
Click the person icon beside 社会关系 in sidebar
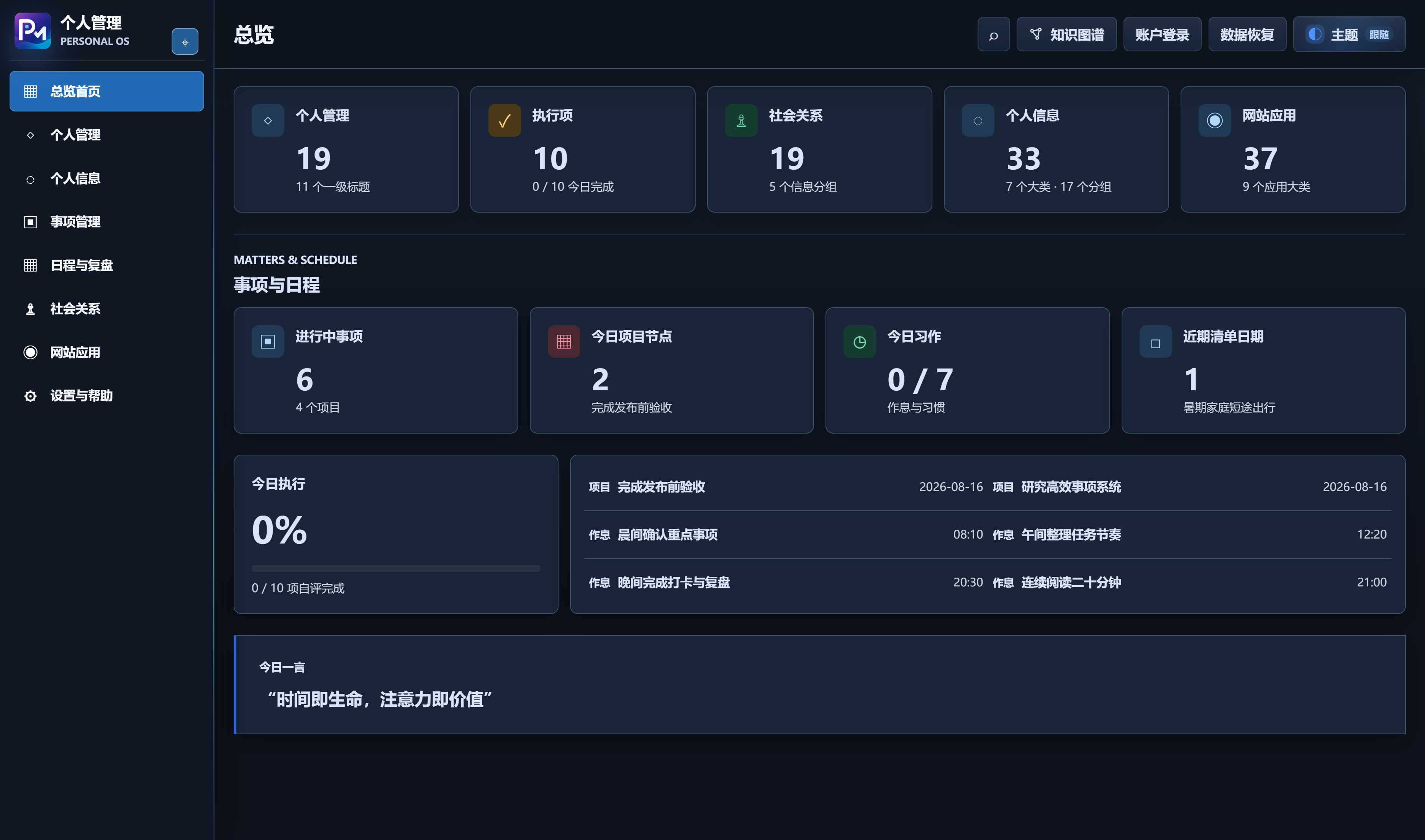click(31, 309)
